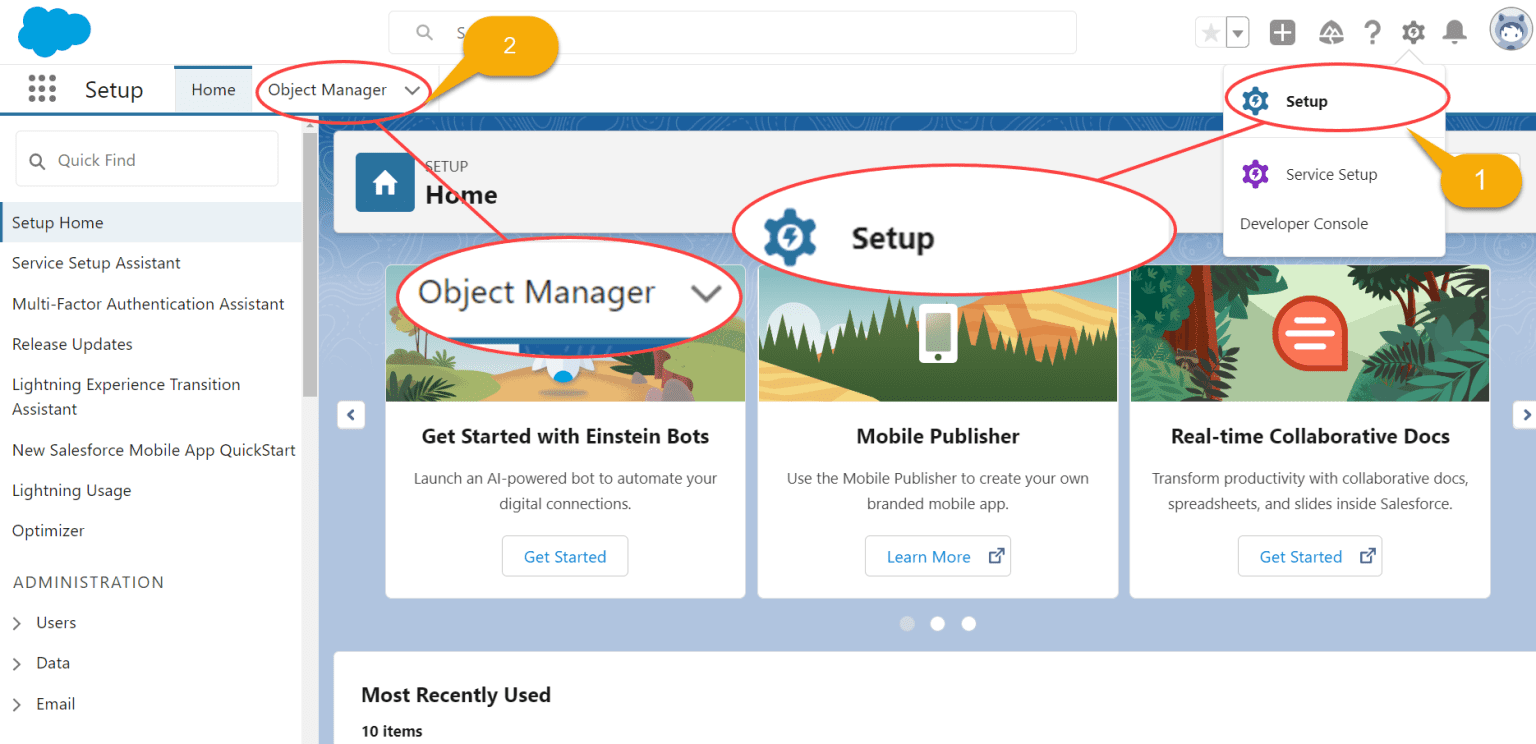This screenshot has height=744, width=1536.
Task: Click Get Started for Einstein Bots
Action: pyautogui.click(x=565, y=556)
